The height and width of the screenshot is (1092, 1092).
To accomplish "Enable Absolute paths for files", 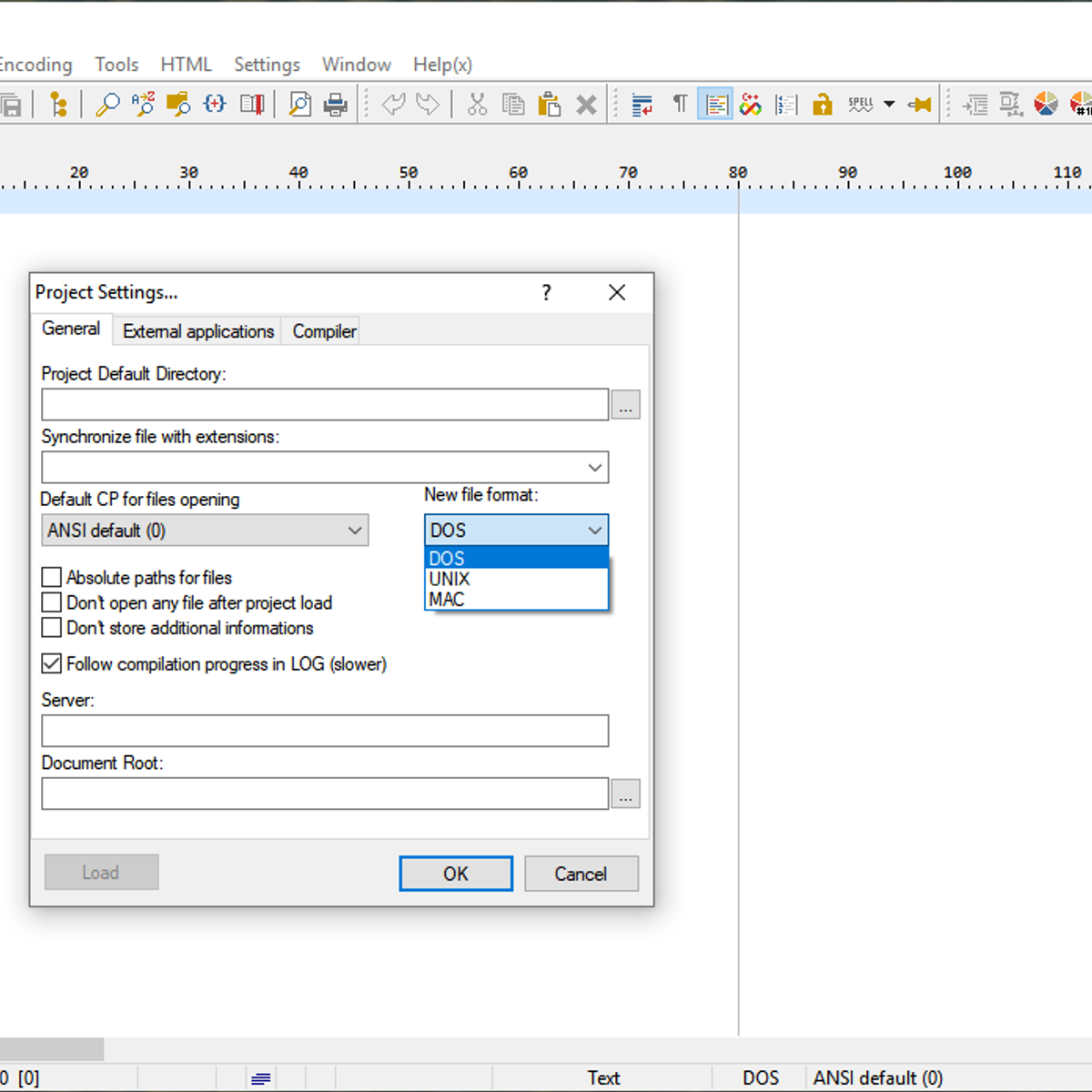I will tap(52, 577).
